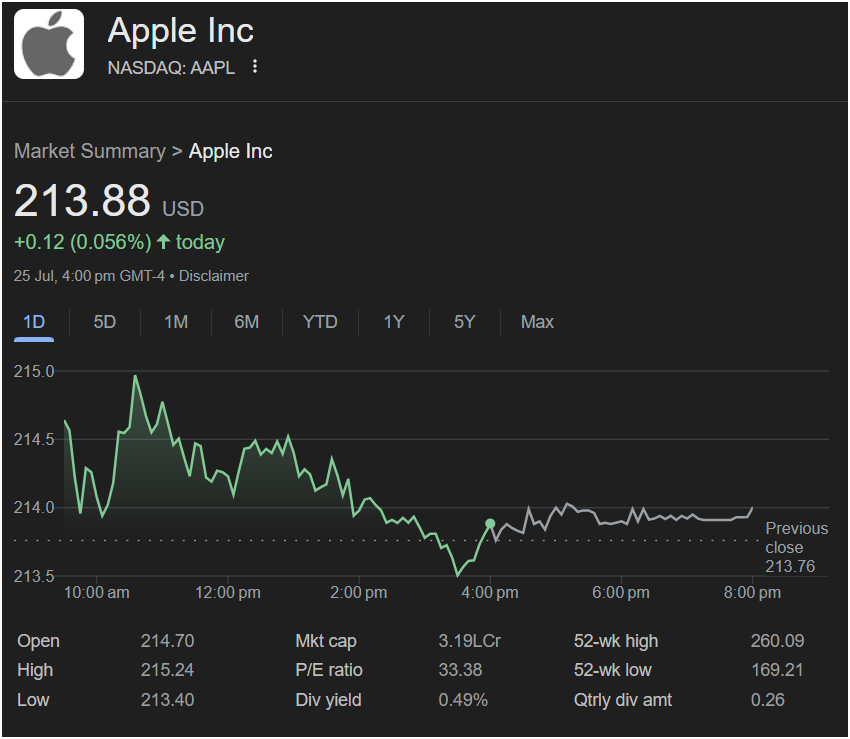The width and height of the screenshot is (850, 739).
Task: Click the 52-wk high label
Action: pyautogui.click(x=616, y=641)
